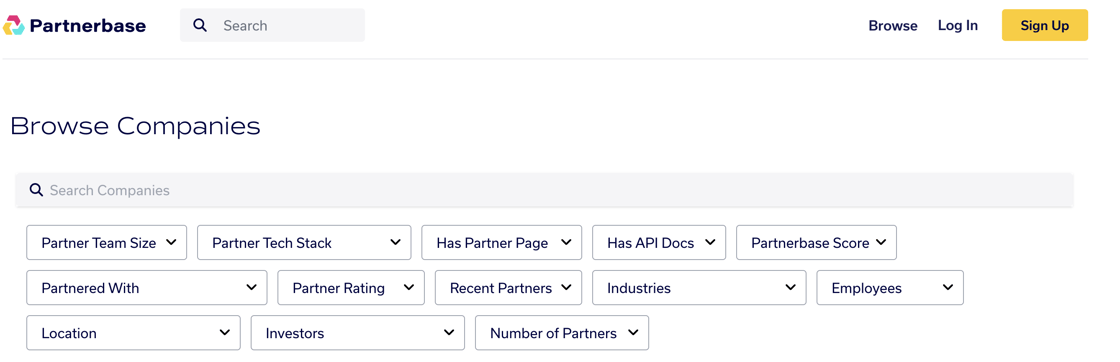Click the magnifier icon in top search bar
The width and height of the screenshot is (1120, 362).
point(201,26)
